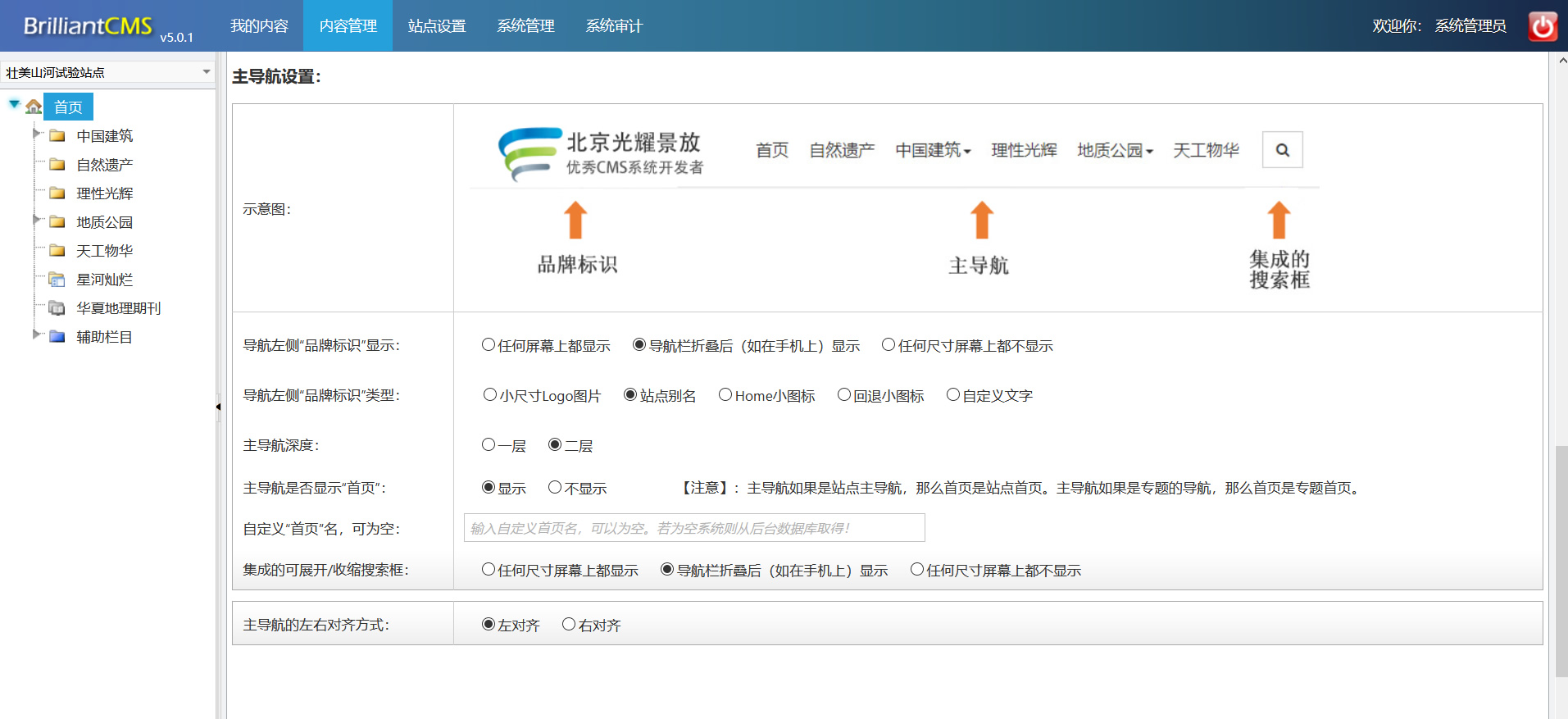Image resolution: width=1568 pixels, height=719 pixels.
Task: Click the blue folder icon of 辅助栏目
Action: point(57,337)
